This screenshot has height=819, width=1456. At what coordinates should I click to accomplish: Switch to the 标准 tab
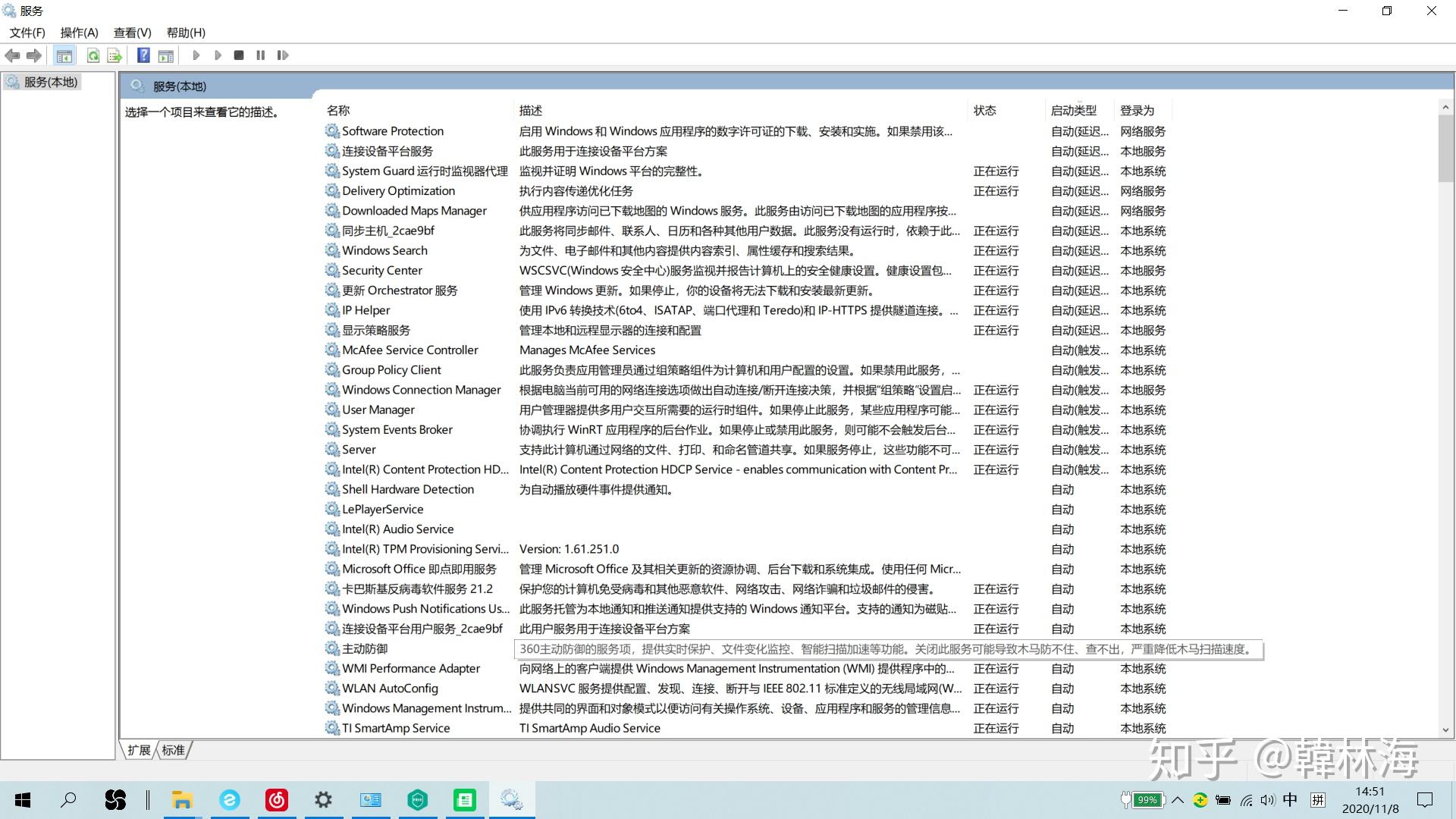click(x=174, y=750)
